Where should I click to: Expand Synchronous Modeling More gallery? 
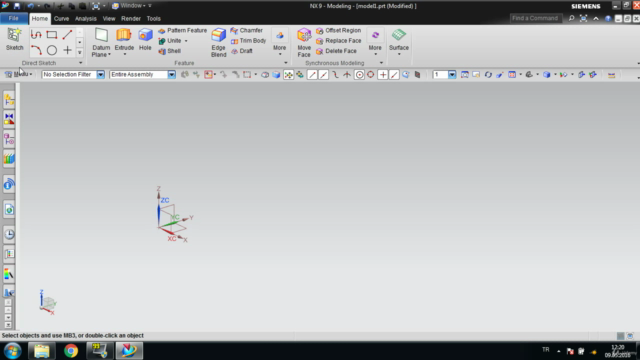375,42
